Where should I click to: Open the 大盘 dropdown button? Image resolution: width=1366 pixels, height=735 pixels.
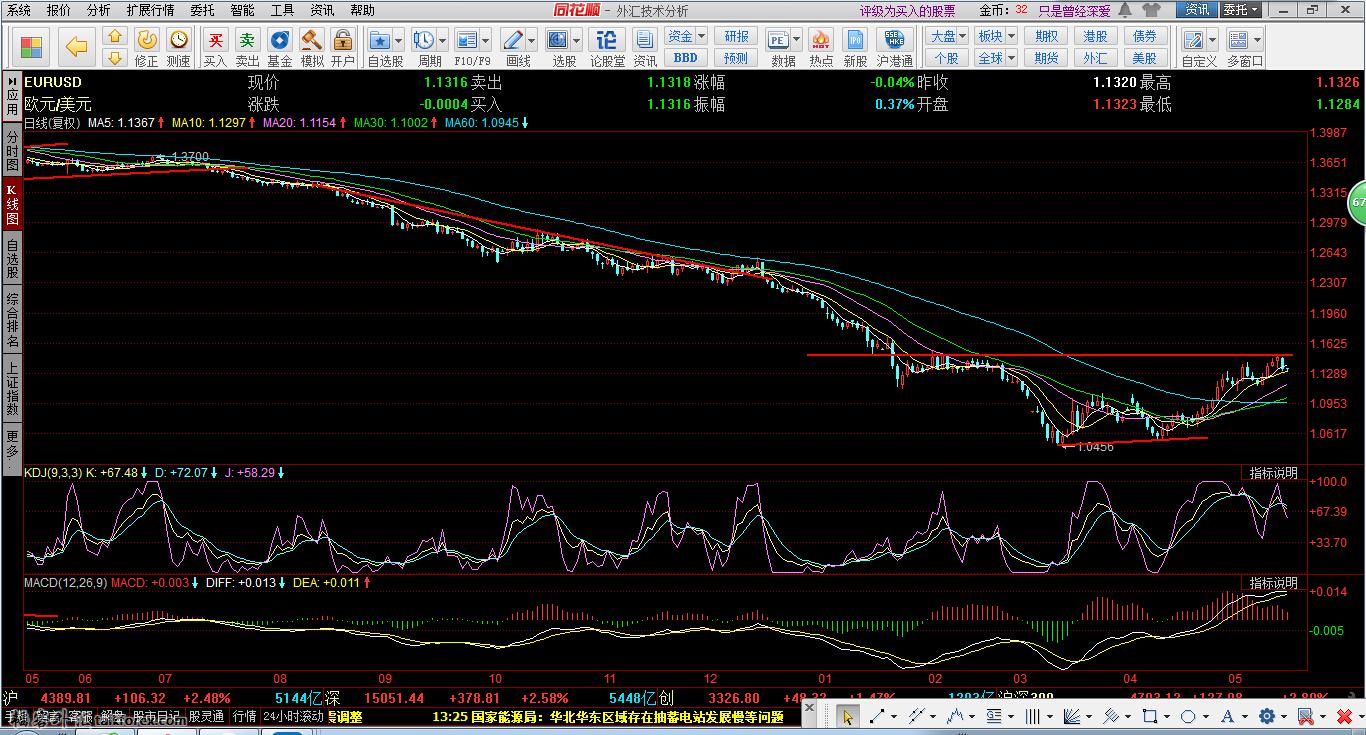click(949, 36)
